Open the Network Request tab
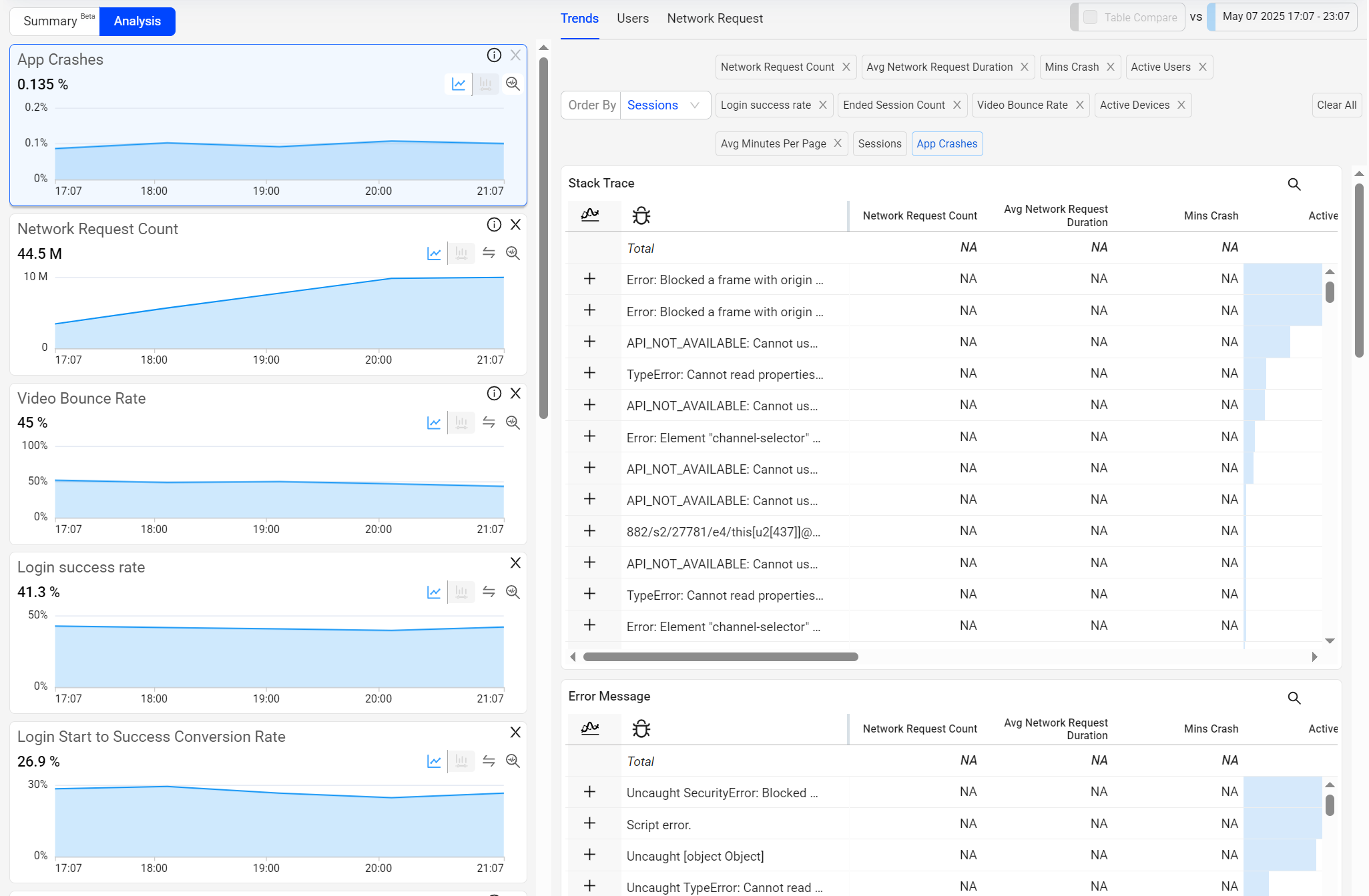The height and width of the screenshot is (896, 1369). 714,19
